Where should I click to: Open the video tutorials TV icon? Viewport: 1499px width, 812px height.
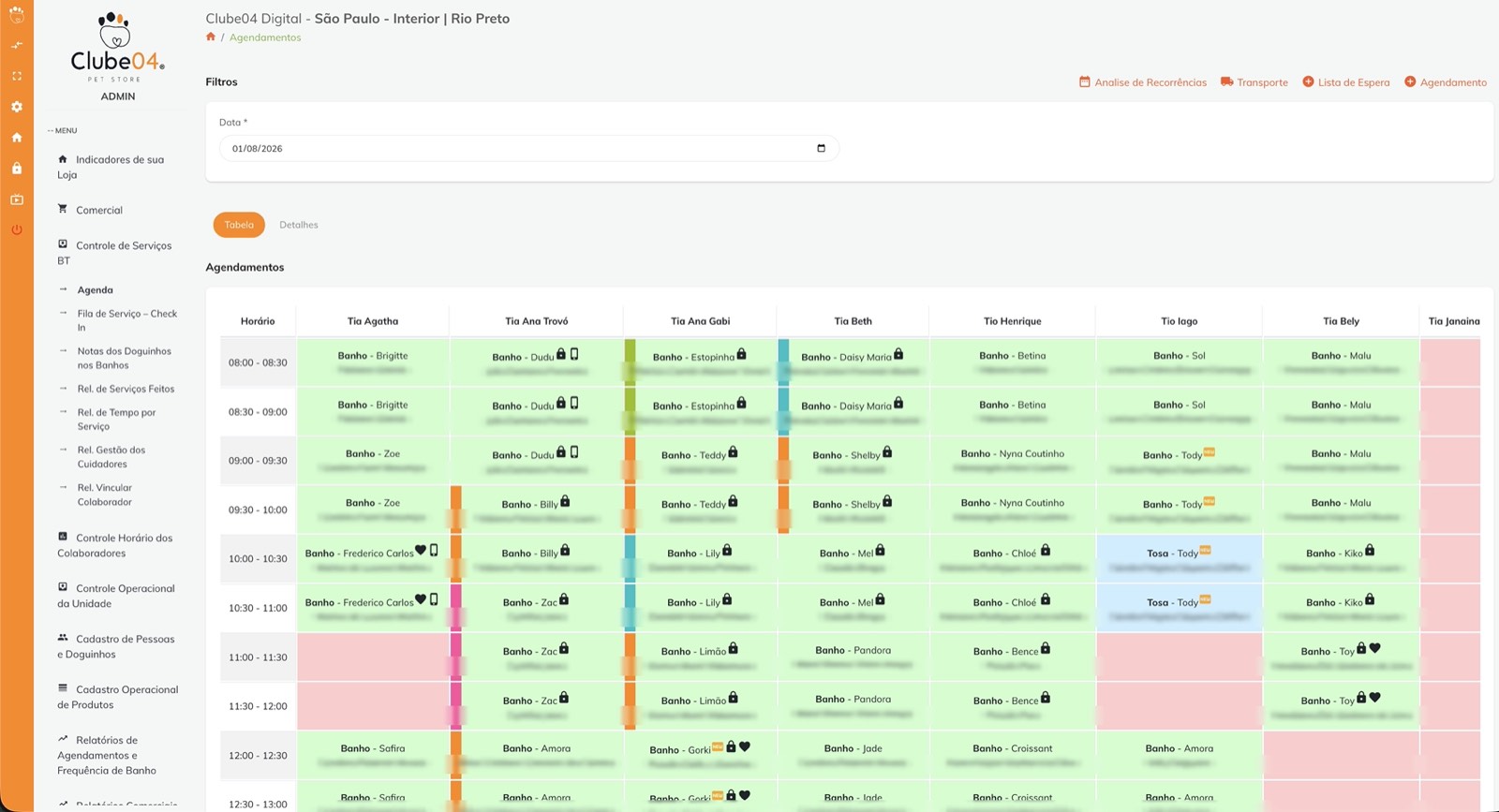(x=17, y=199)
